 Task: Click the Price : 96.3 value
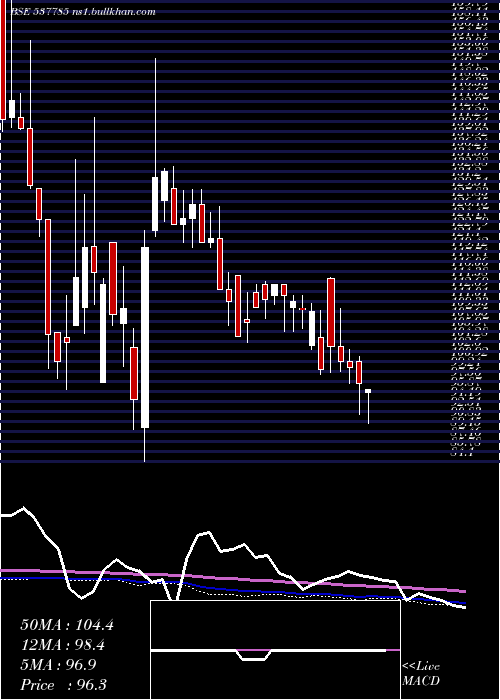tap(63, 685)
